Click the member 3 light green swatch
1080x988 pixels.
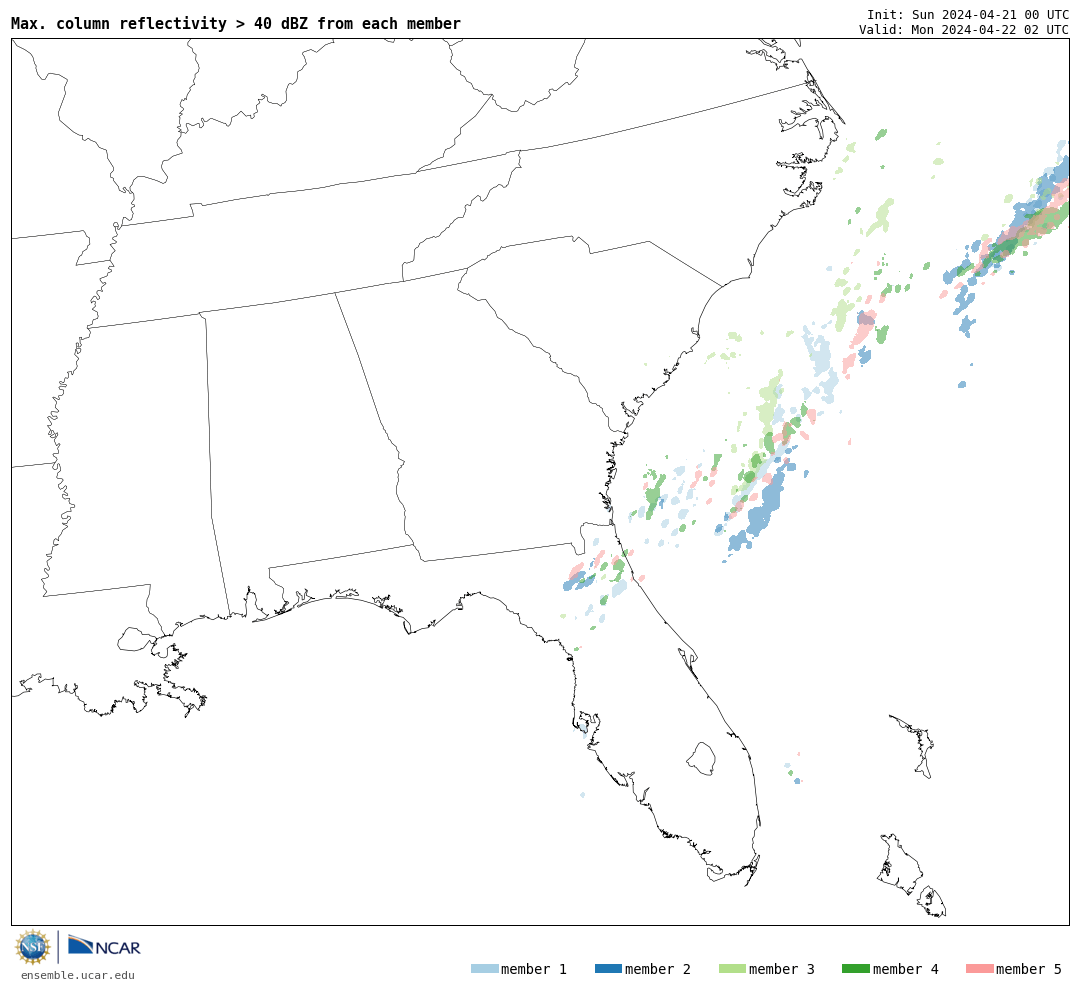click(732, 969)
